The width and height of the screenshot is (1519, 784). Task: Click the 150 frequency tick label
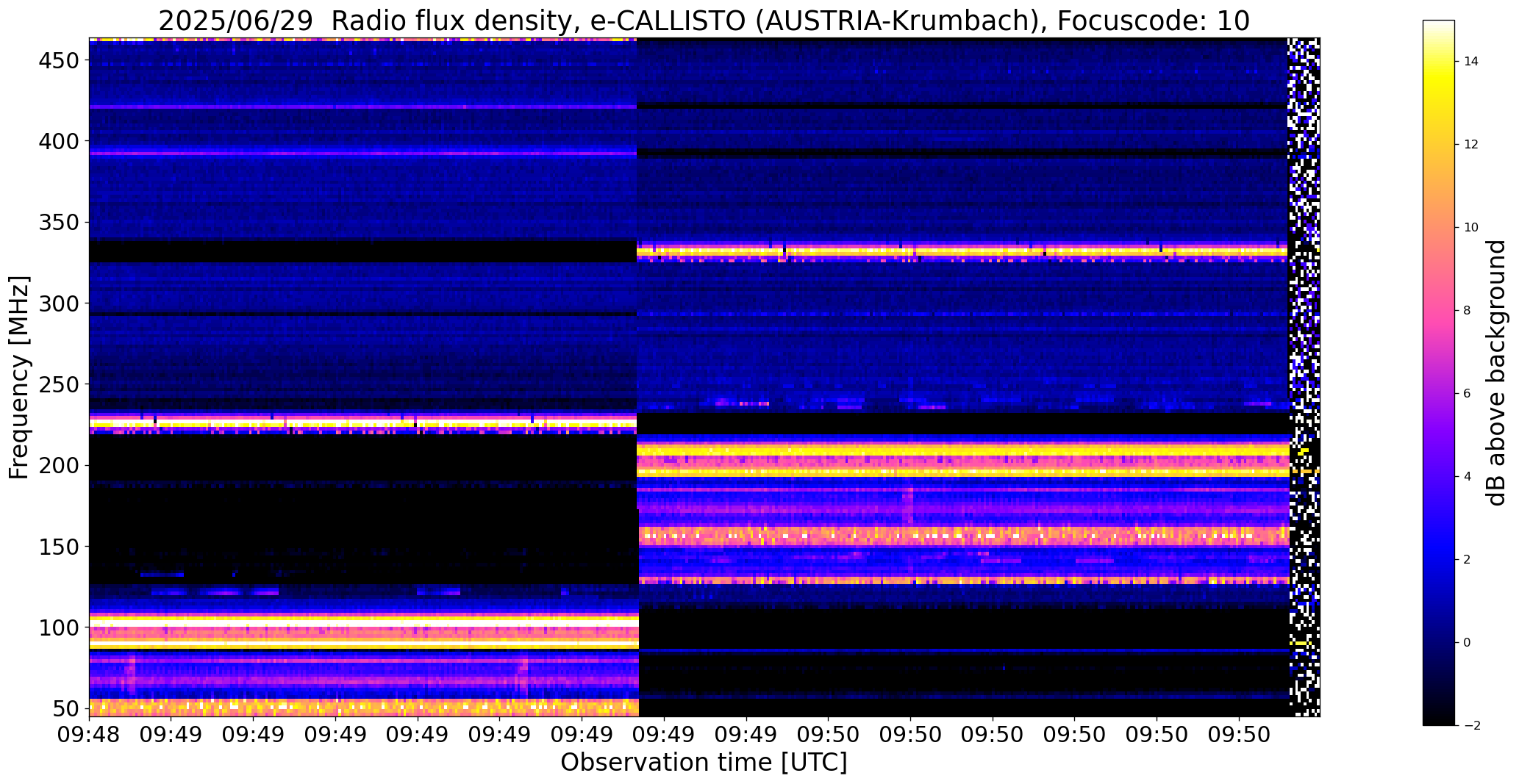(x=59, y=547)
